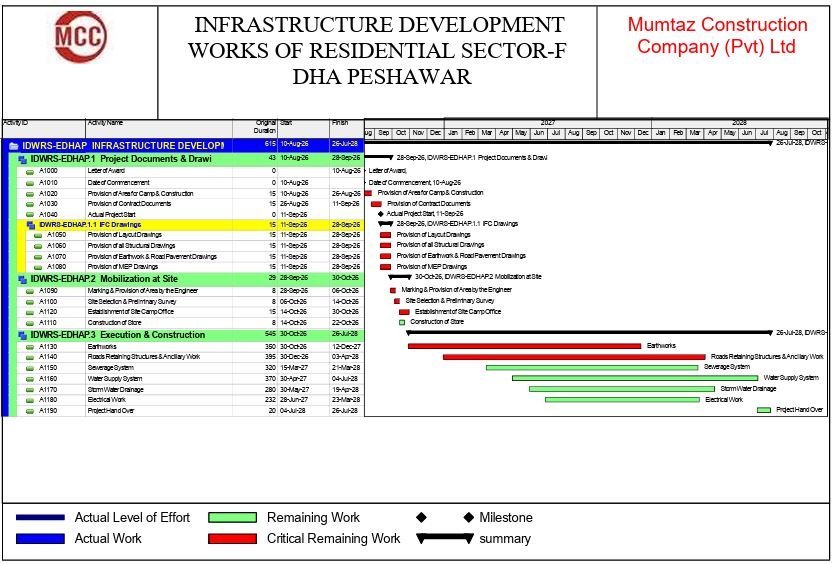
Task: Click WBS icon beside Execution & Construction
Action: click(22, 335)
